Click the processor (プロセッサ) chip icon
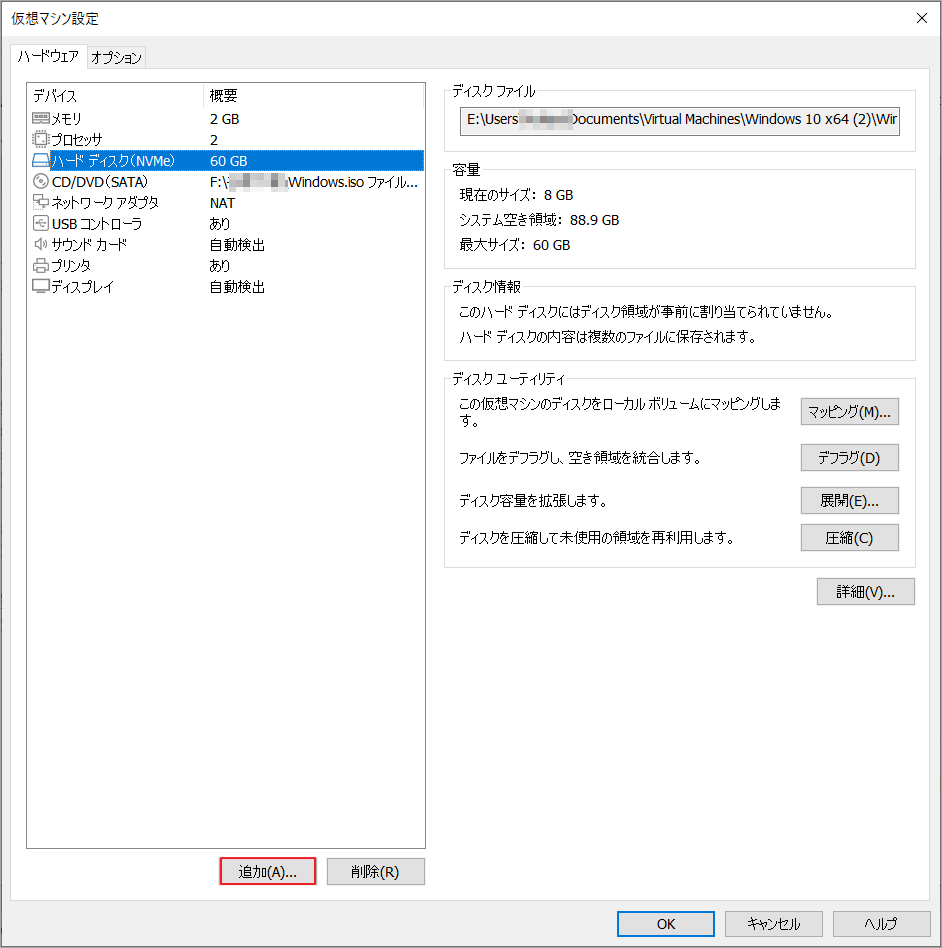Image resolution: width=942 pixels, height=948 pixels. (x=41, y=139)
